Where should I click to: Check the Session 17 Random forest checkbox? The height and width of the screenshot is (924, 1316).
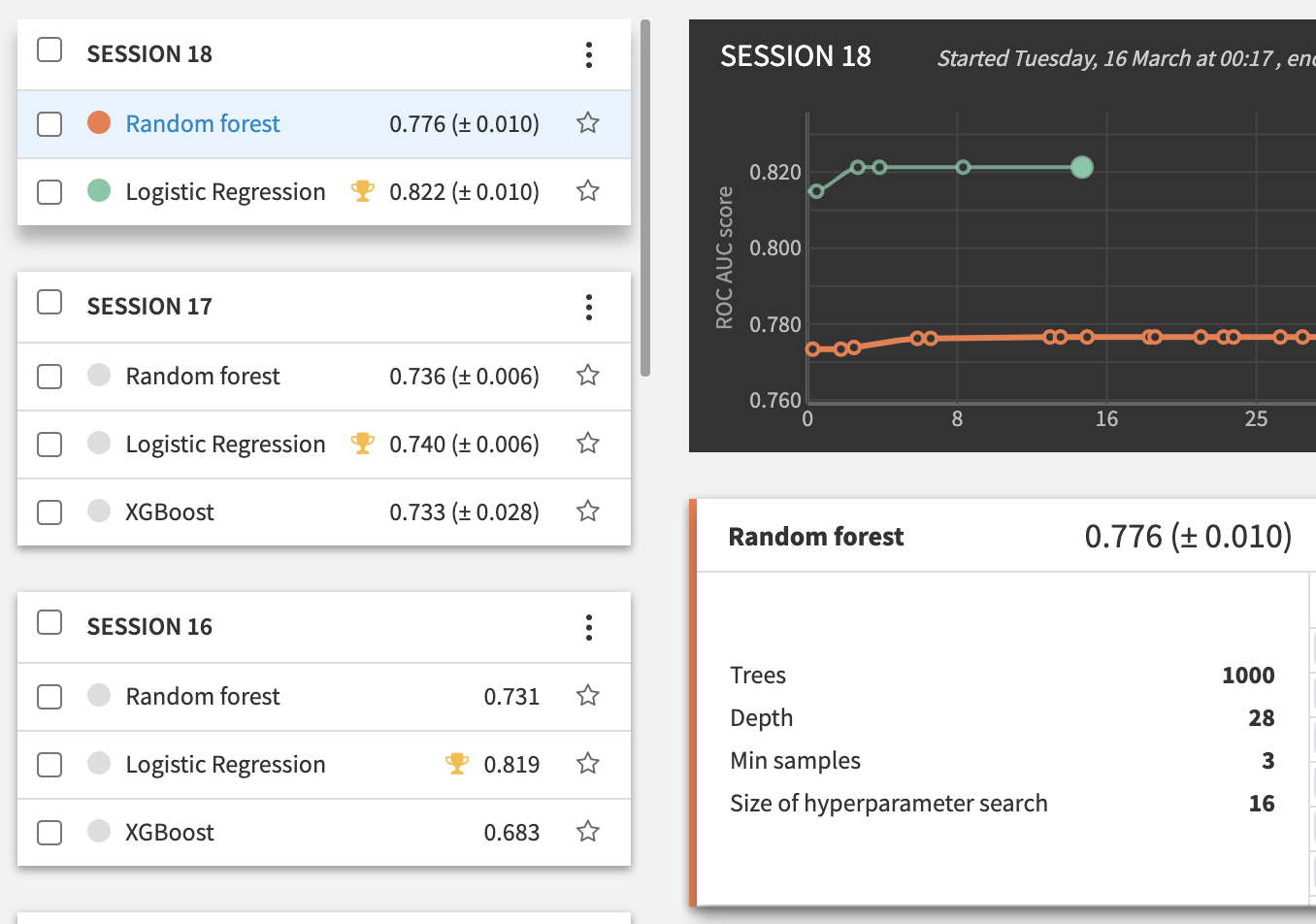click(49, 377)
